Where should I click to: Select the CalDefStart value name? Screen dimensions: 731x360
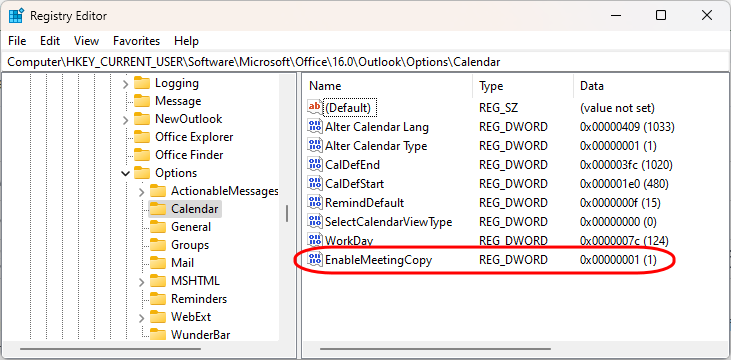pyautogui.click(x=354, y=184)
